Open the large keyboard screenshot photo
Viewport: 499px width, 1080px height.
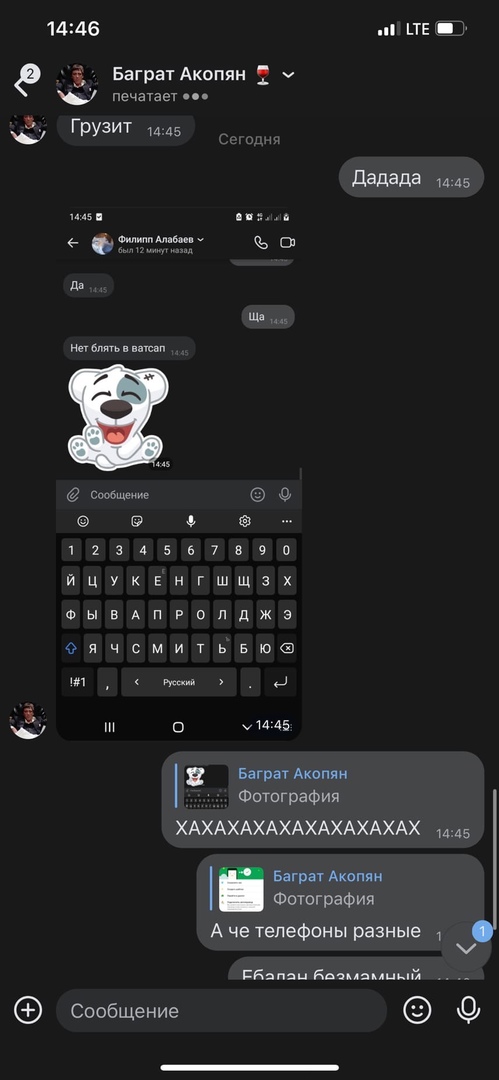click(179, 473)
